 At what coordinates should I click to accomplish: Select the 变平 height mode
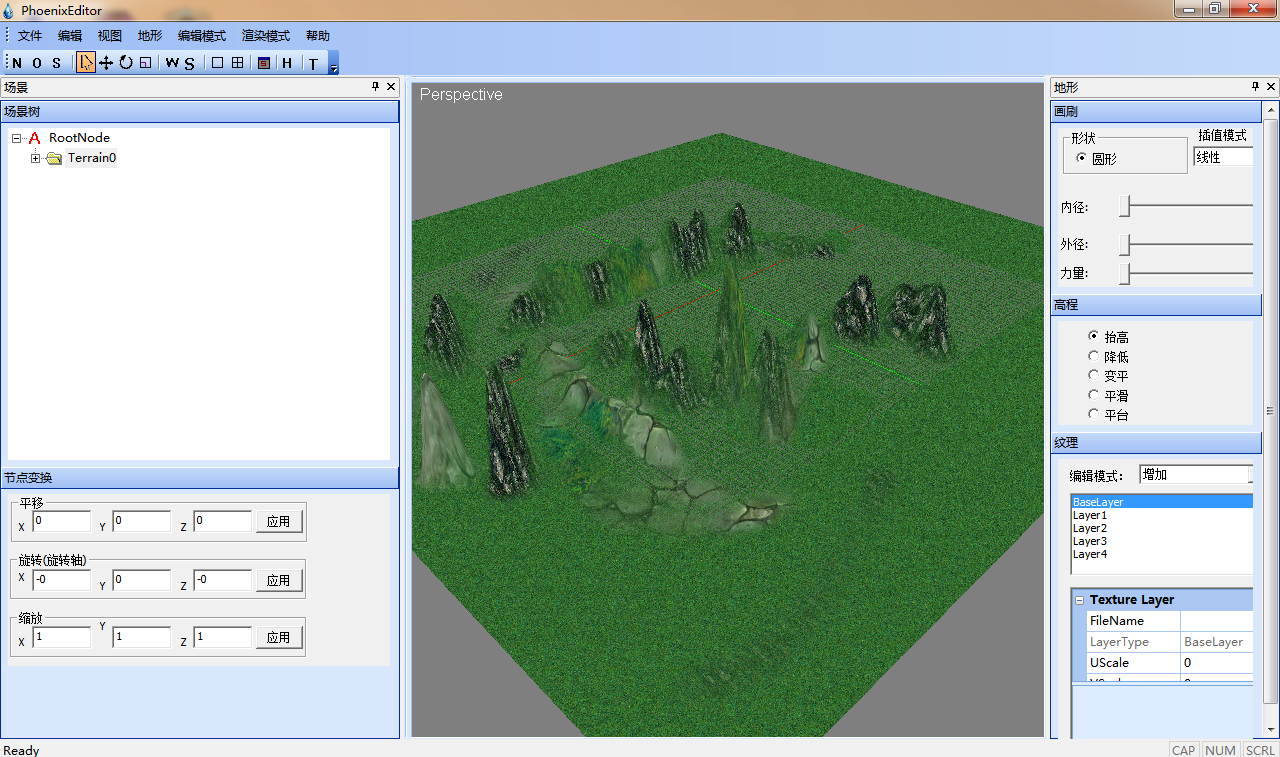[1093, 375]
